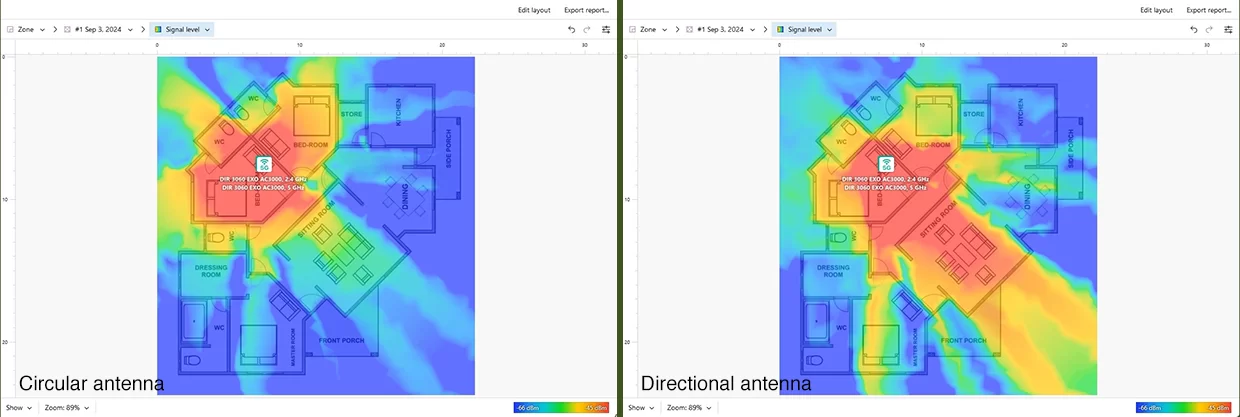Screen dimensions: 1240x417
Task: Click Export report in the Directional antenna panel
Action: 1210,10
